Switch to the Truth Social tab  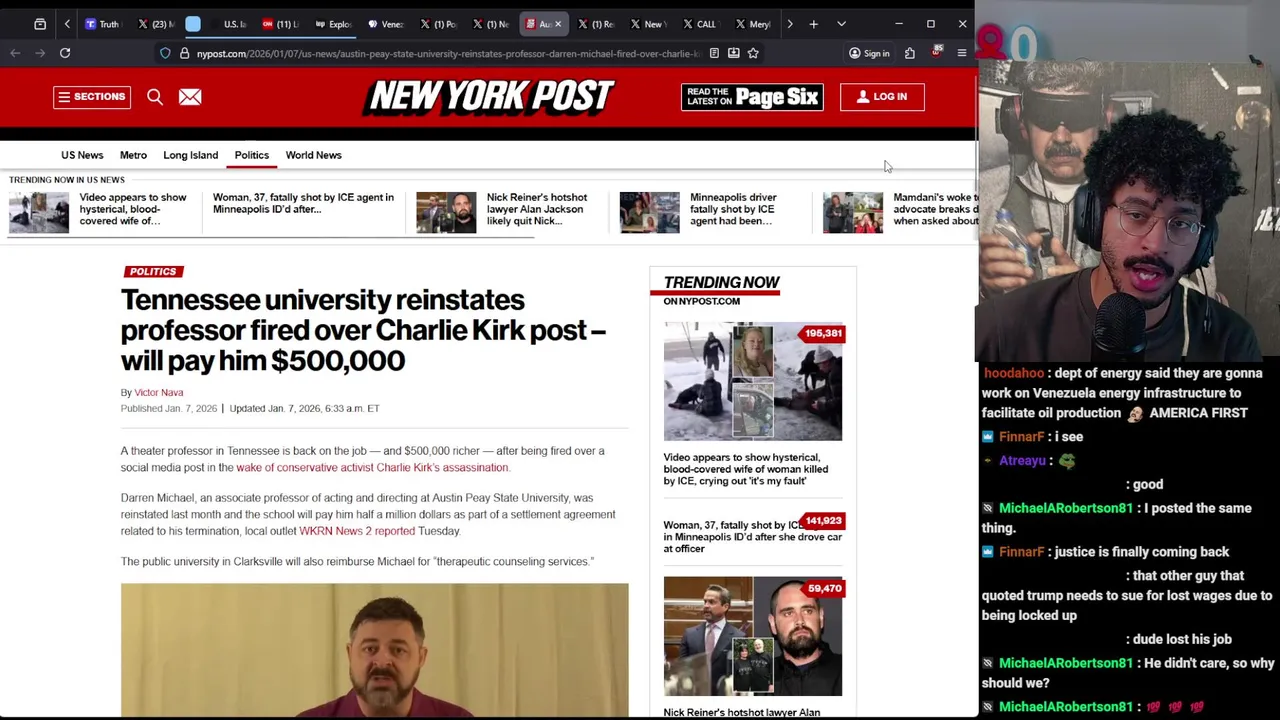(x=102, y=24)
